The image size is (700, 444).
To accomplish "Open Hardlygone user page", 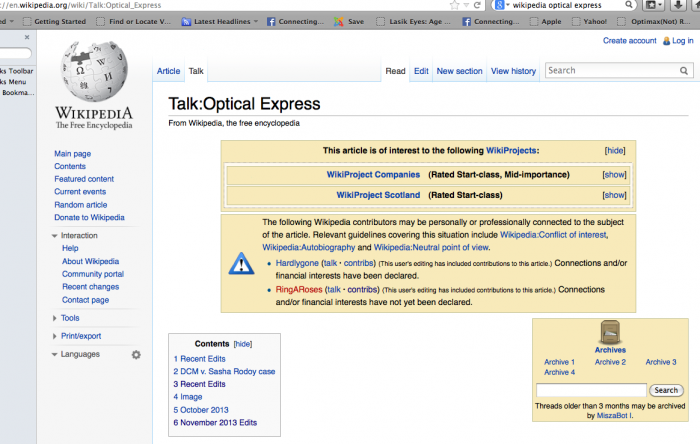I will point(297,263).
